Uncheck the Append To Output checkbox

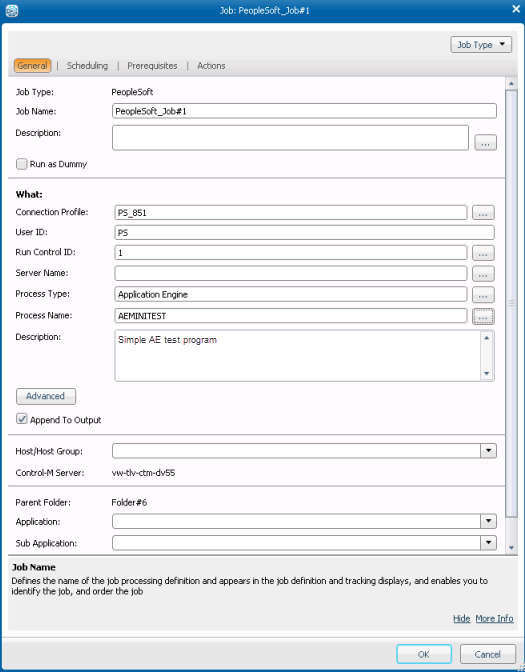click(x=21, y=419)
